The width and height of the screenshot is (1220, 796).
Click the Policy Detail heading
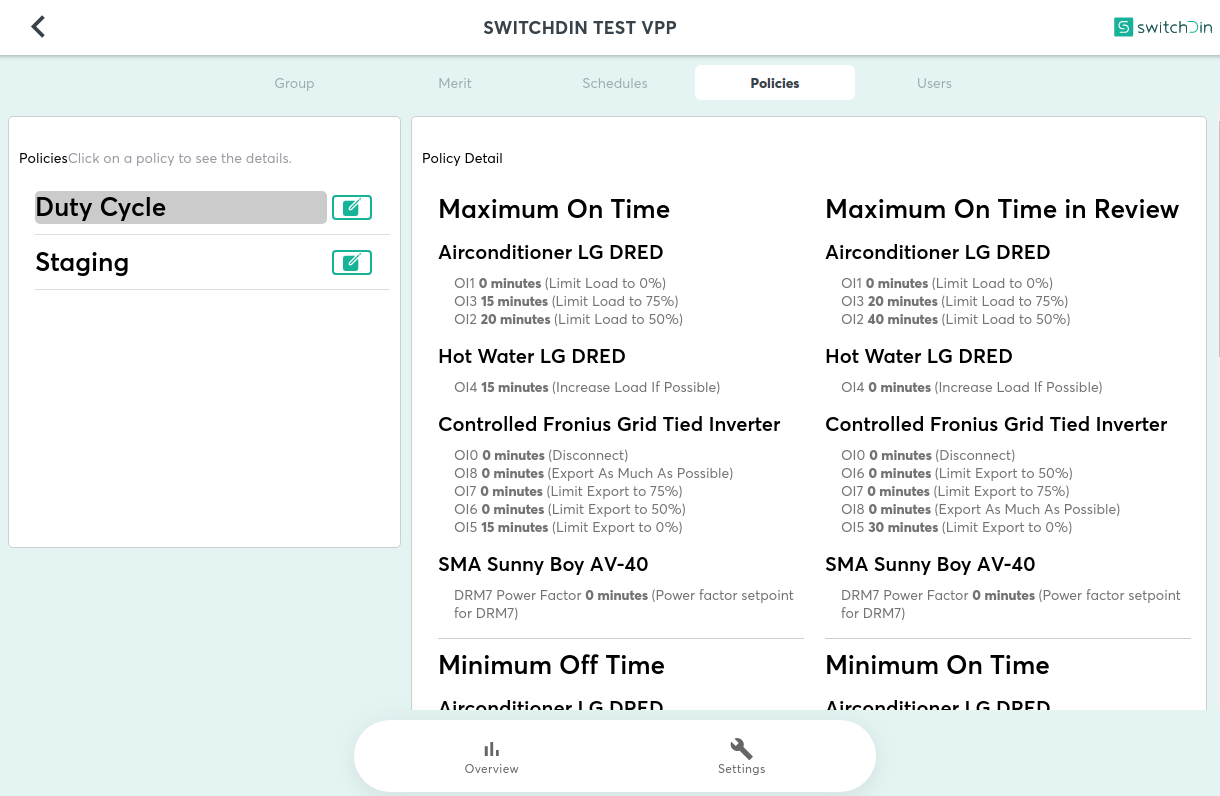[462, 158]
